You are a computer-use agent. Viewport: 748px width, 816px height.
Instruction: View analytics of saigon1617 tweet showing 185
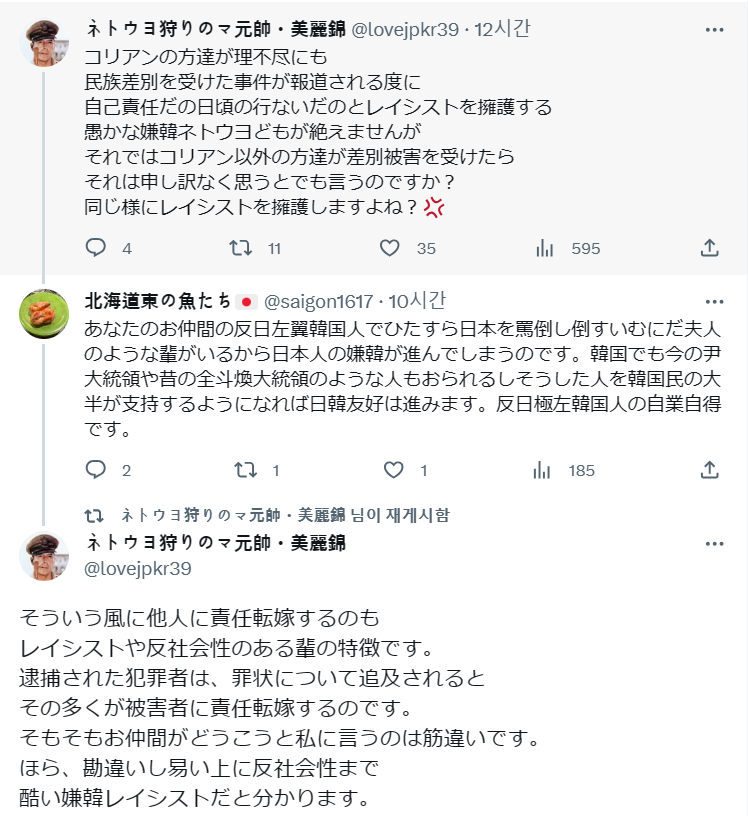pyautogui.click(x=545, y=470)
